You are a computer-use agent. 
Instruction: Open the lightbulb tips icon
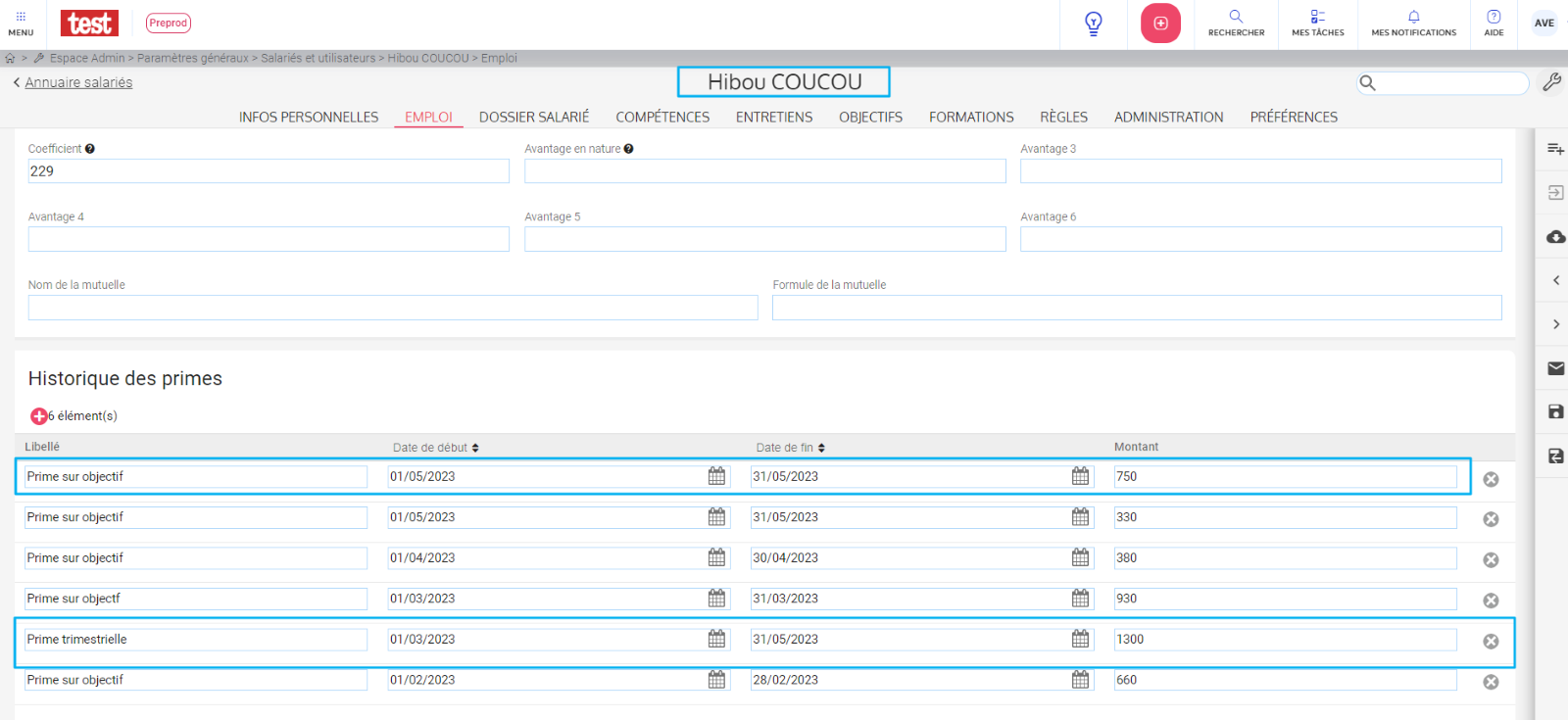(1094, 24)
